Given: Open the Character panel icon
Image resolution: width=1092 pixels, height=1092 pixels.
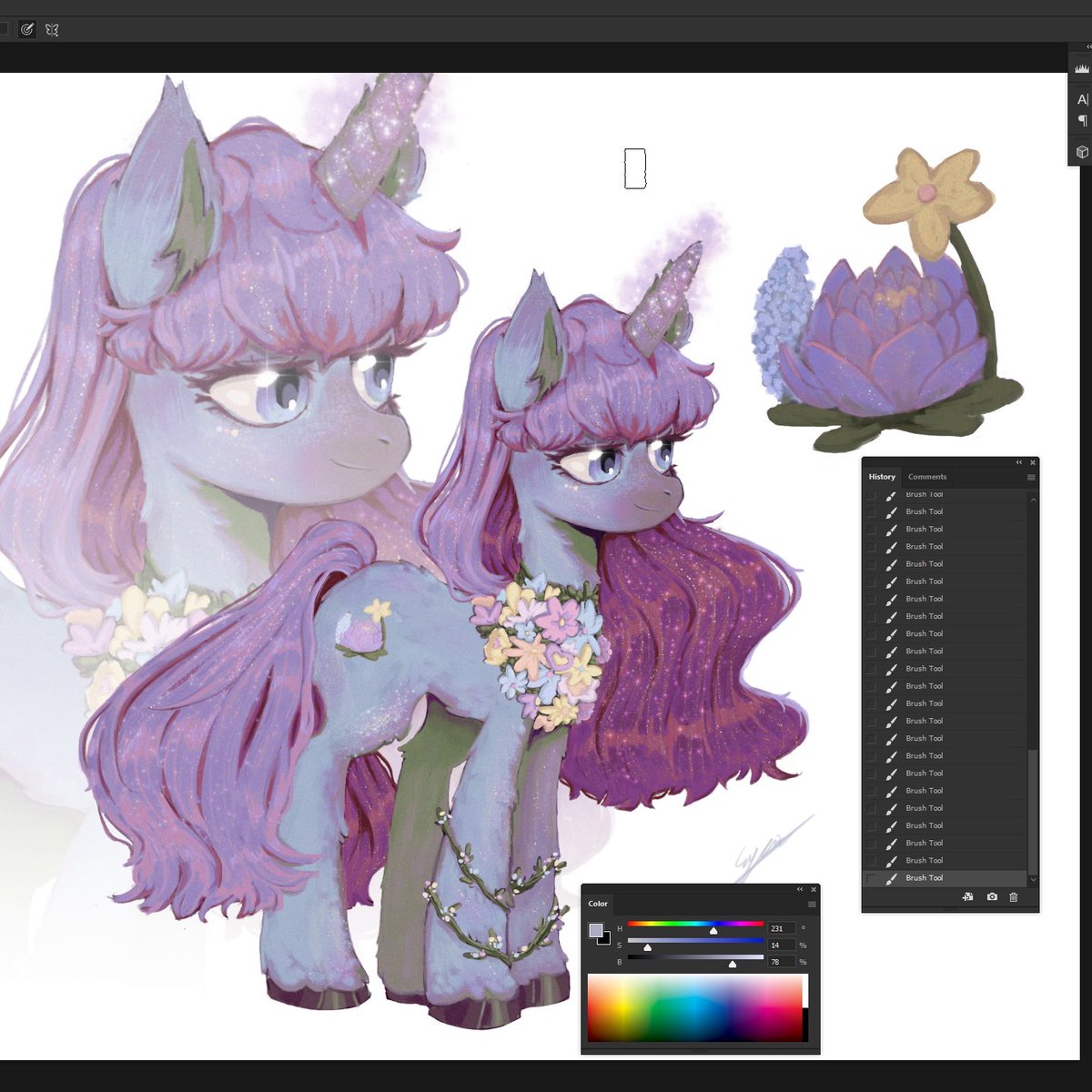Looking at the screenshot, I should click(x=1082, y=100).
